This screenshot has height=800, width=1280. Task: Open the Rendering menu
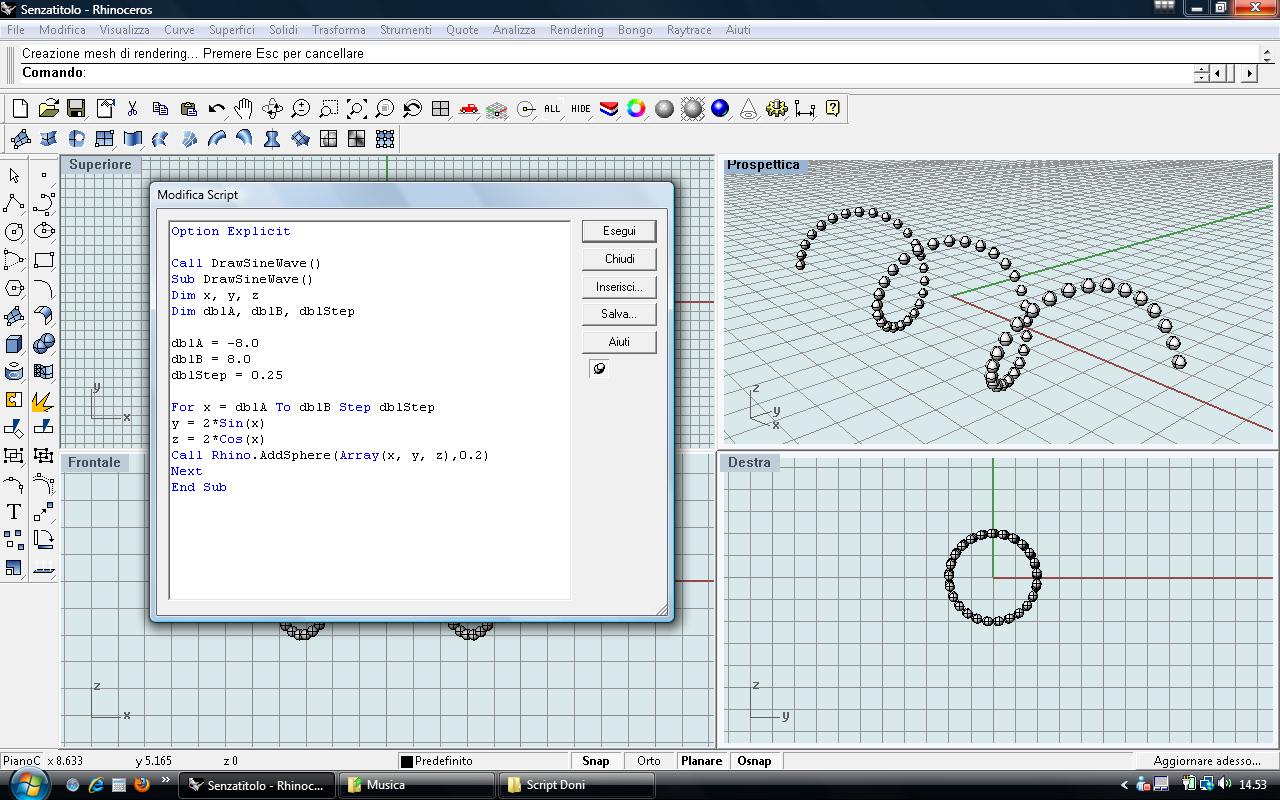(x=576, y=30)
